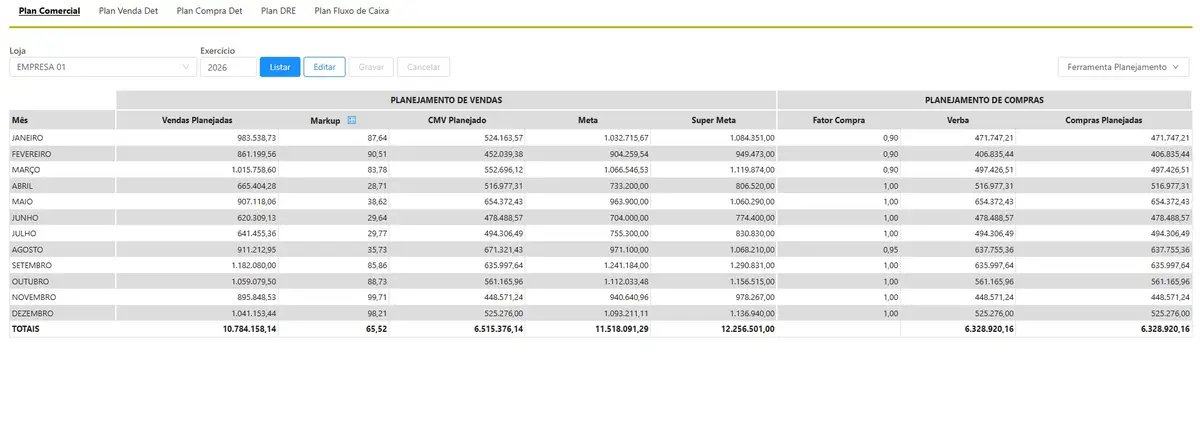
Task: Click the Compras Planejadas column header
Action: (x=1104, y=120)
